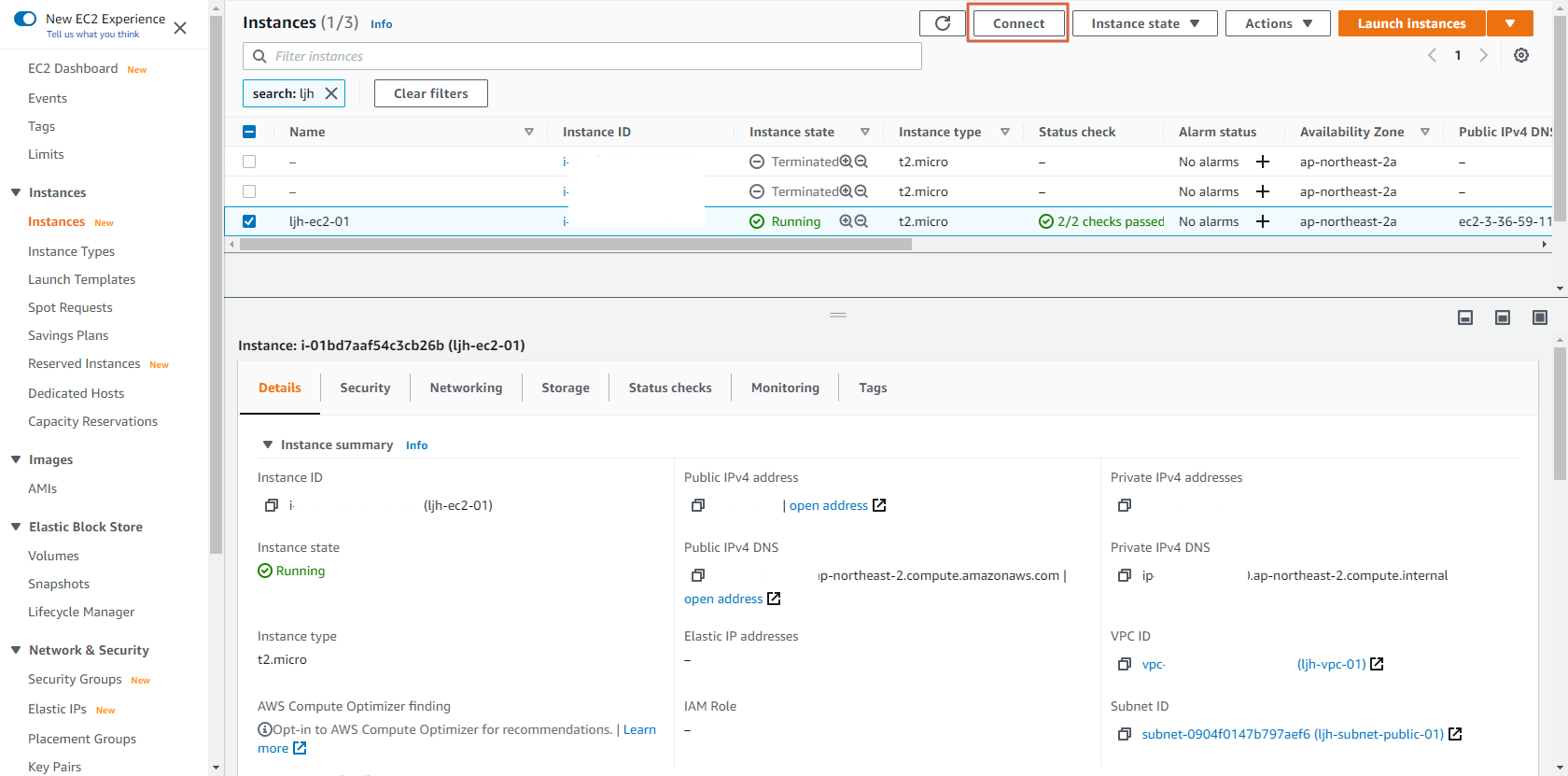The height and width of the screenshot is (776, 1568).
Task: Collapse the Instances sidebar group
Action: [x=16, y=192]
